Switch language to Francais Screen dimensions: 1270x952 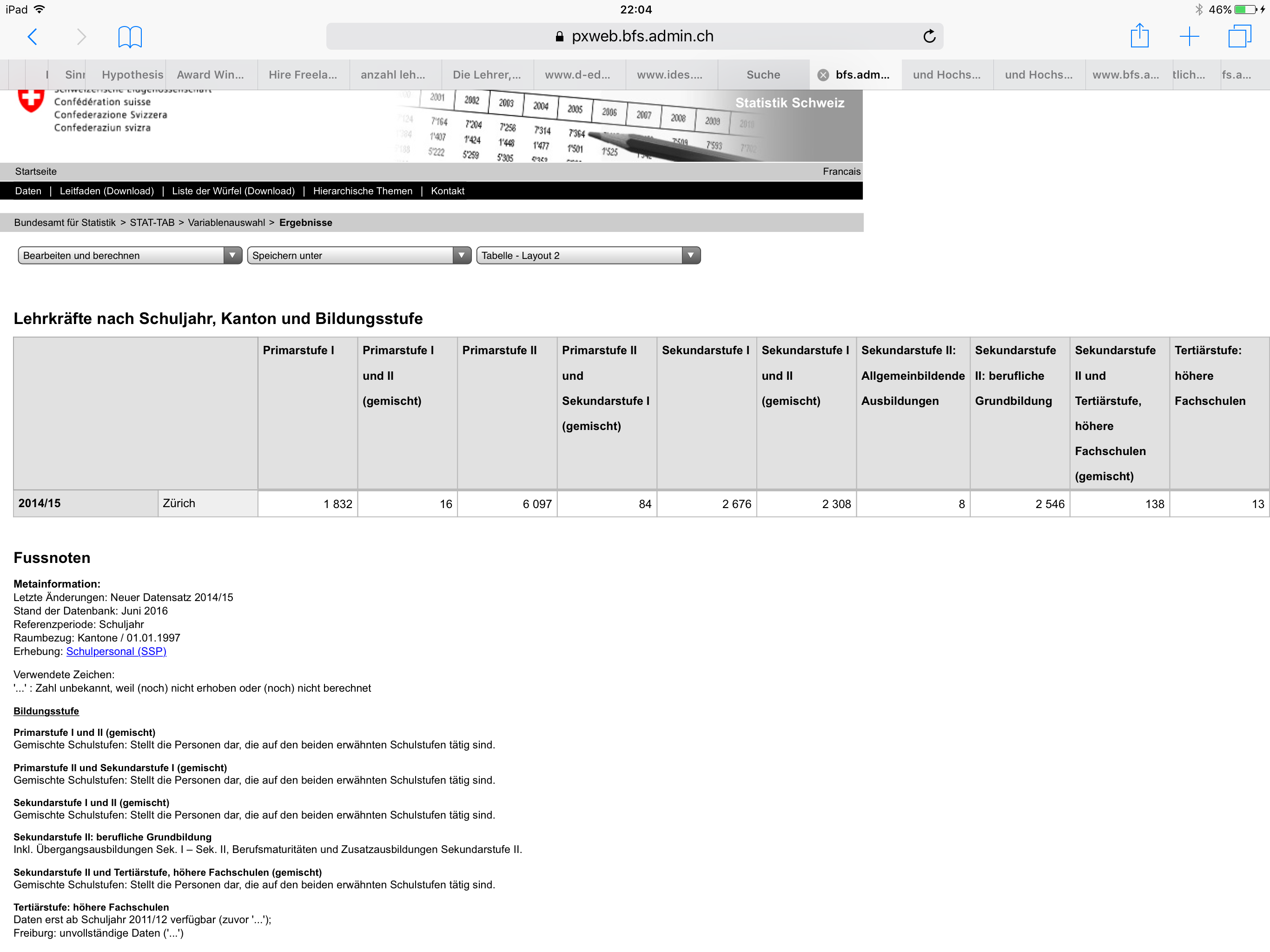[x=841, y=171]
